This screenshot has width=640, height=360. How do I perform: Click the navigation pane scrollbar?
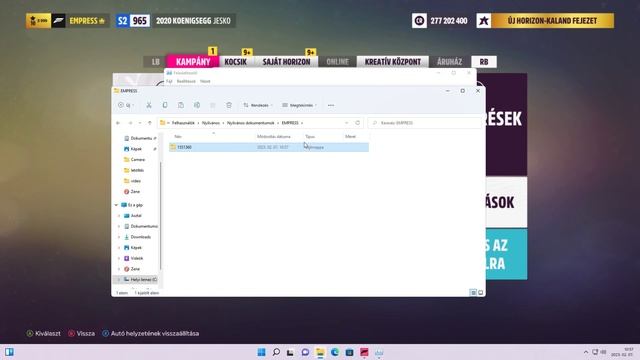pos(160,216)
